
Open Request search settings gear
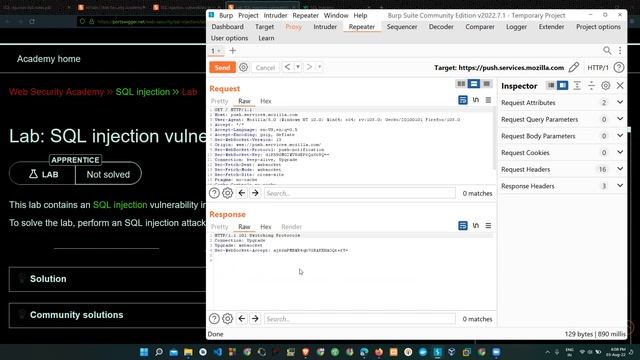click(x=227, y=193)
